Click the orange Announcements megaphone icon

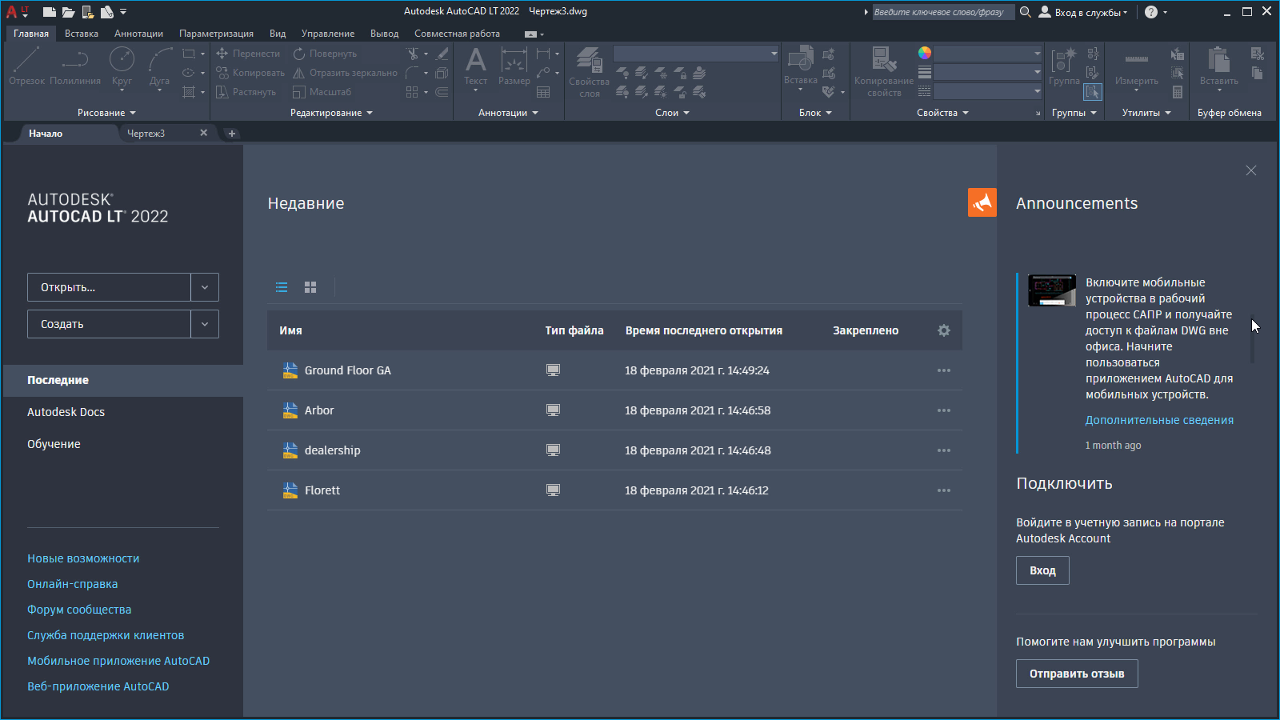pos(982,202)
